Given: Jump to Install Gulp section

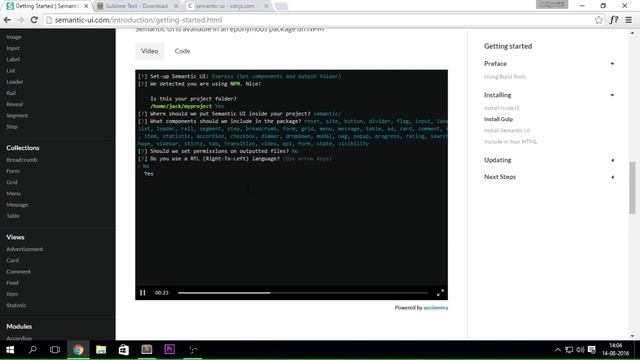Looking at the screenshot, I should point(498,119).
